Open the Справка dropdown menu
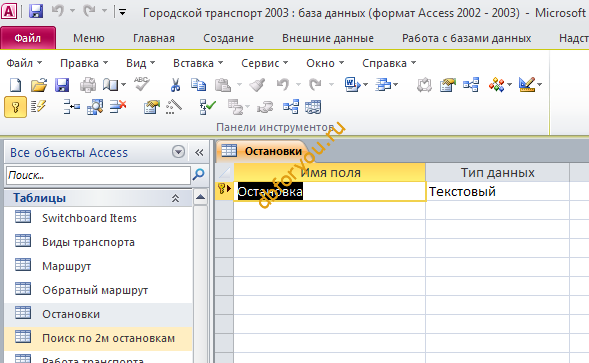Image resolution: width=589 pixels, height=363 pixels. [389, 63]
